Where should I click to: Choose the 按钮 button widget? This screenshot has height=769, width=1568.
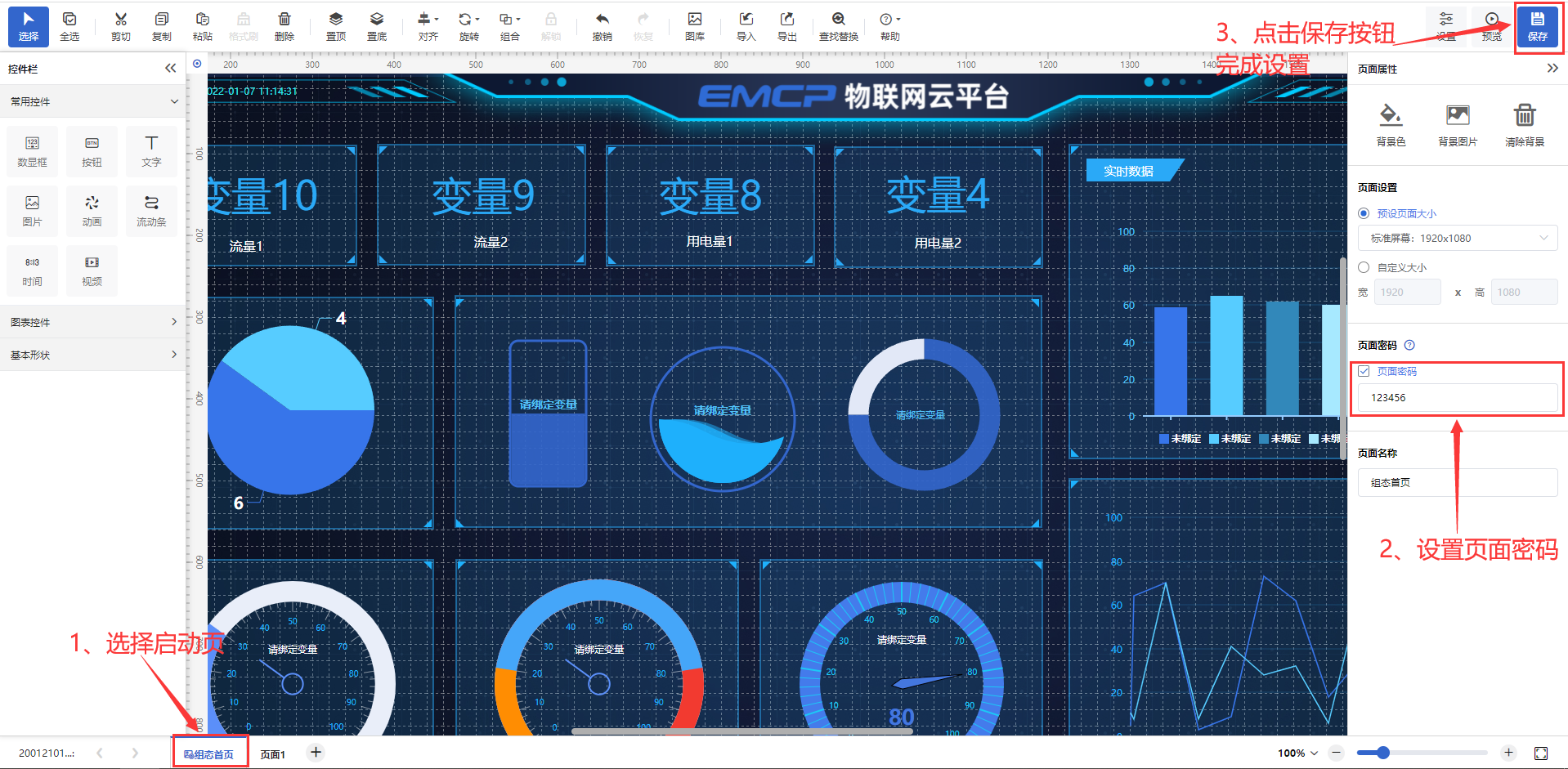[x=92, y=152]
